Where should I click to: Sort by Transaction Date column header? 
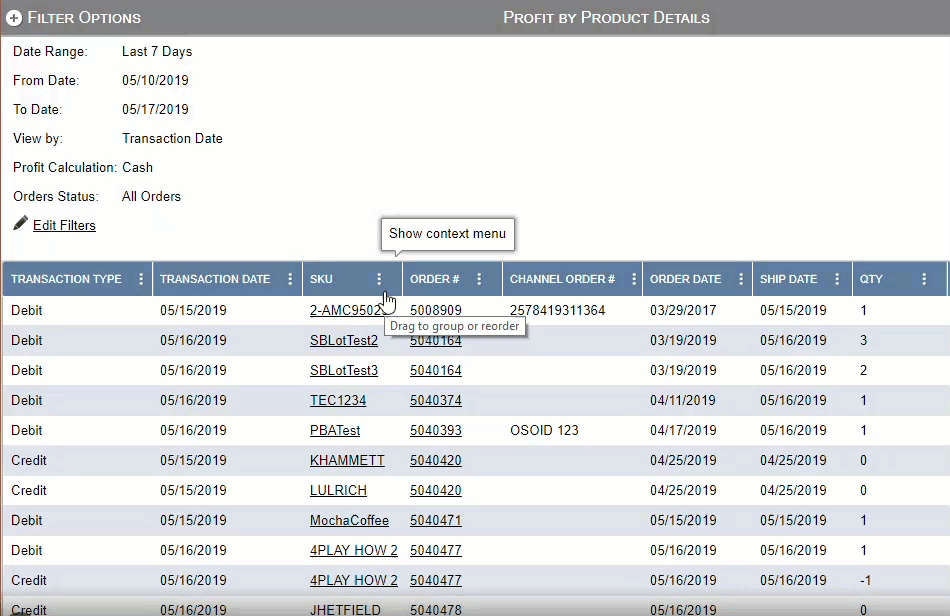pos(215,279)
